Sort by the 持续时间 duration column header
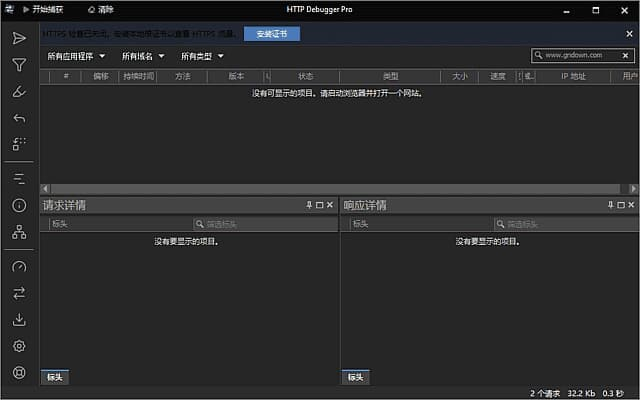640x400 pixels. coord(139,76)
